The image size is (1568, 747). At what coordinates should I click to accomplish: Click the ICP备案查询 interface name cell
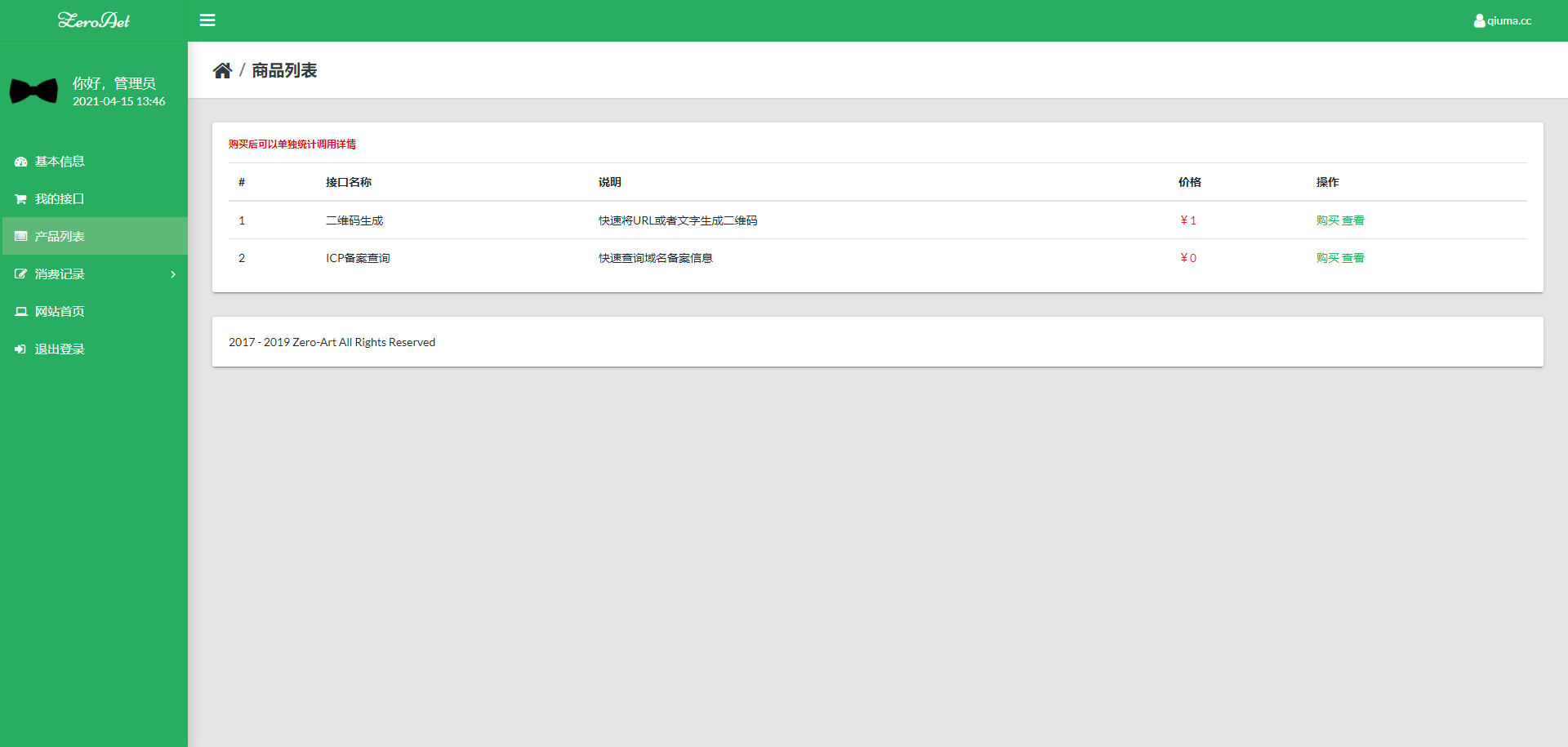358,258
